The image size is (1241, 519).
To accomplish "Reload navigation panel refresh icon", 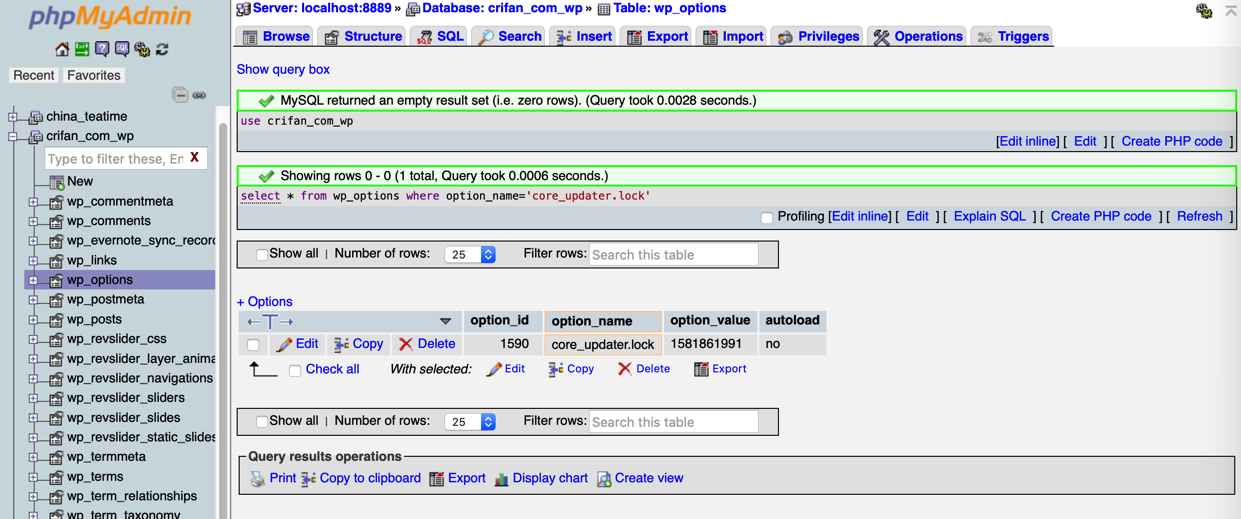I will click(x=162, y=49).
